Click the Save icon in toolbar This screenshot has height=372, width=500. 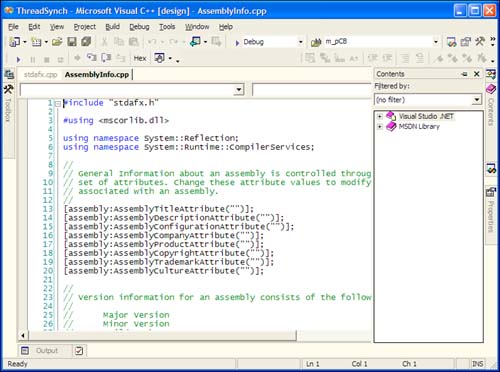pos(72,42)
